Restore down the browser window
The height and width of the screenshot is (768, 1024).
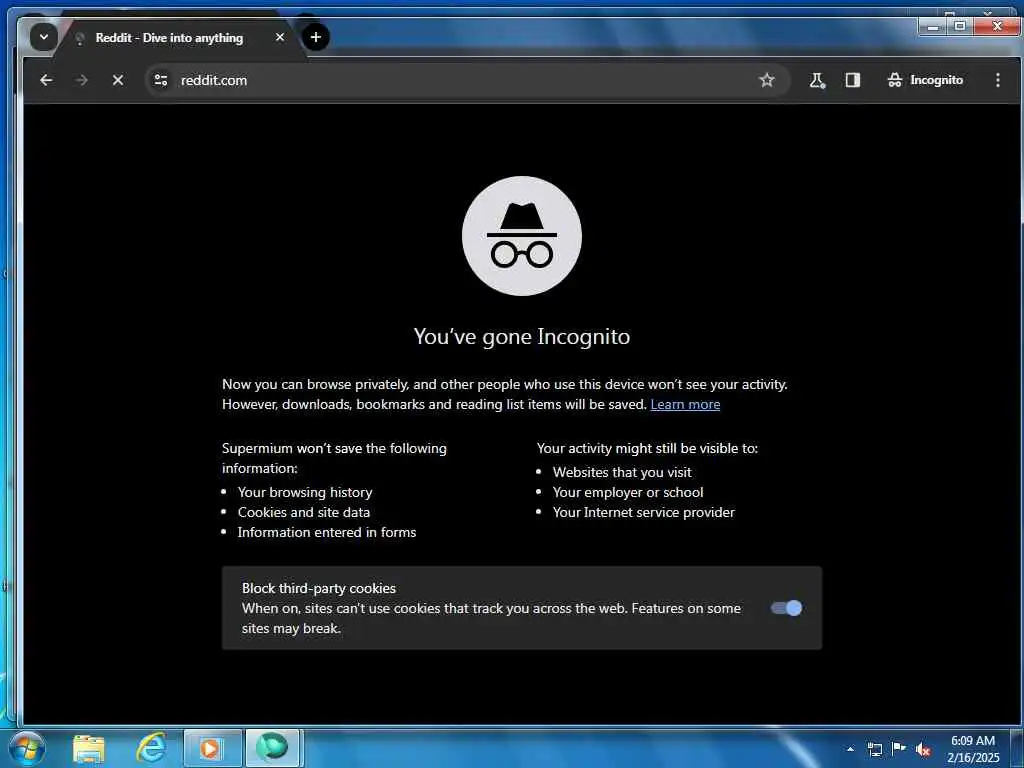[959, 26]
